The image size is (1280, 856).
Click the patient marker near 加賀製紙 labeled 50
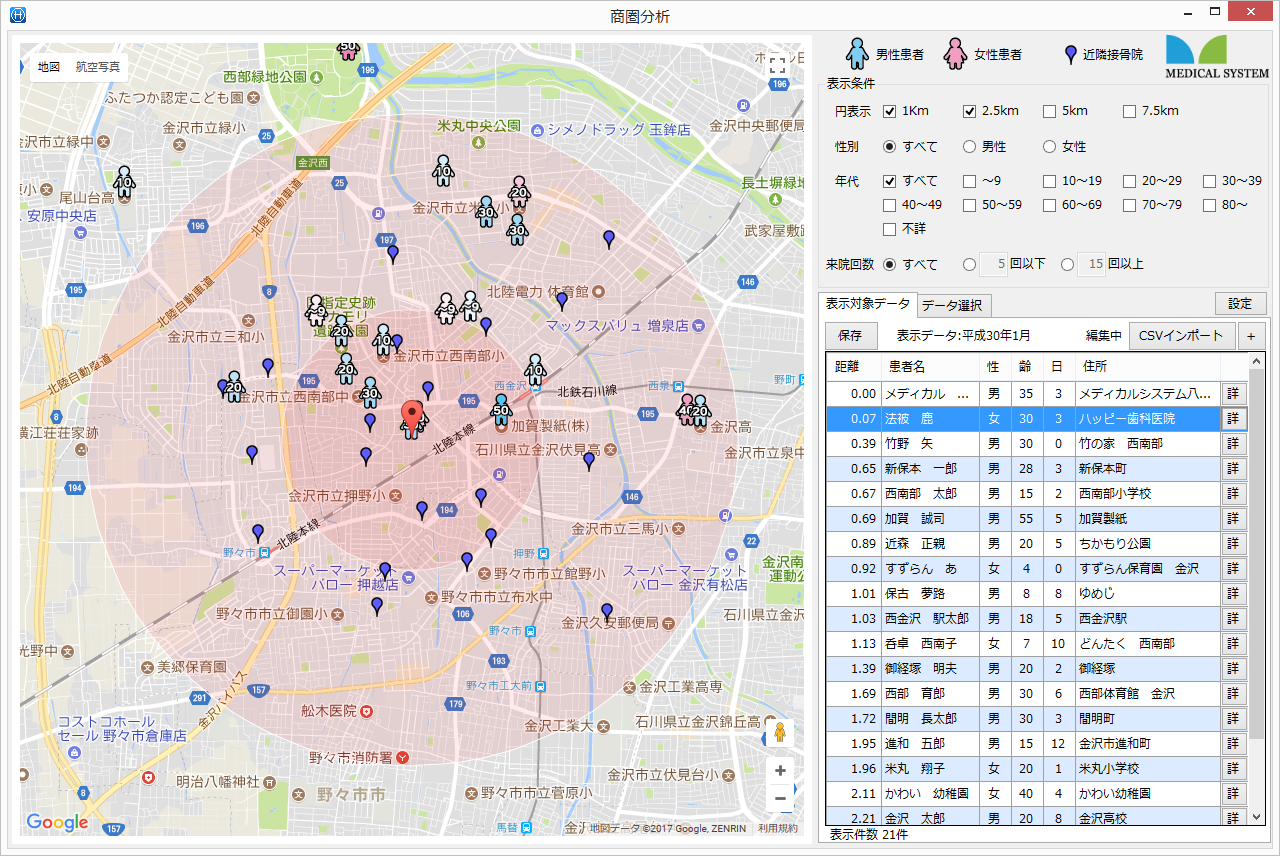pos(502,408)
